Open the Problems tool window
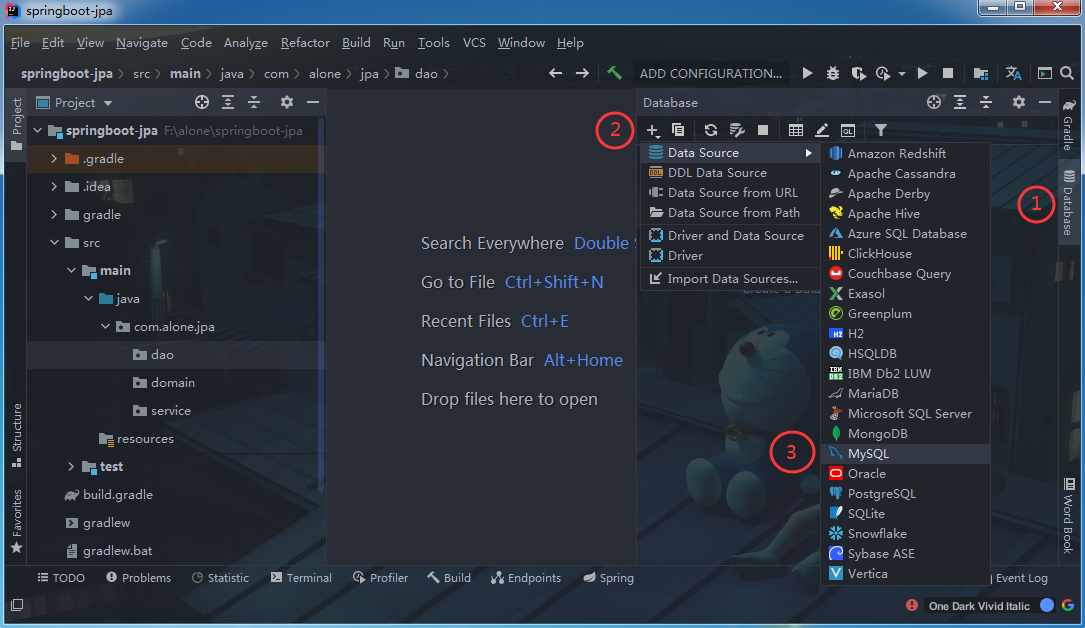This screenshot has height=628, width=1085. (x=138, y=578)
